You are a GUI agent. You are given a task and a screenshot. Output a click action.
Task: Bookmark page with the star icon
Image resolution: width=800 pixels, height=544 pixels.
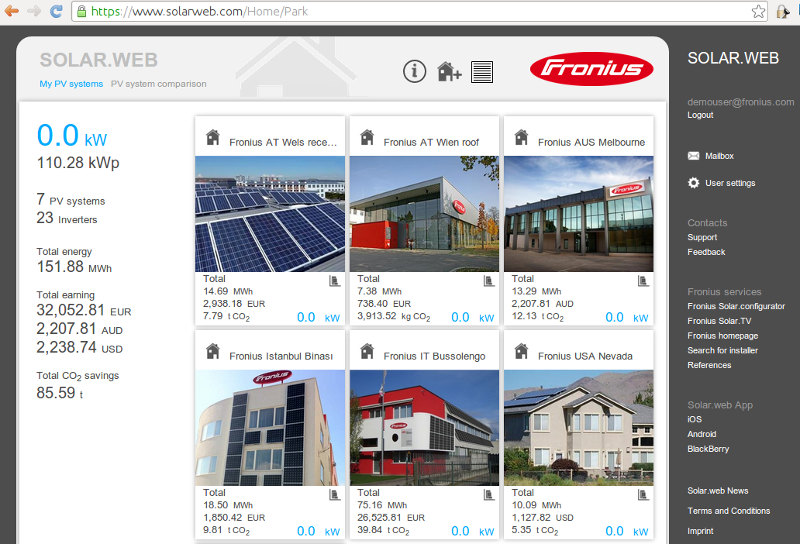tap(758, 11)
